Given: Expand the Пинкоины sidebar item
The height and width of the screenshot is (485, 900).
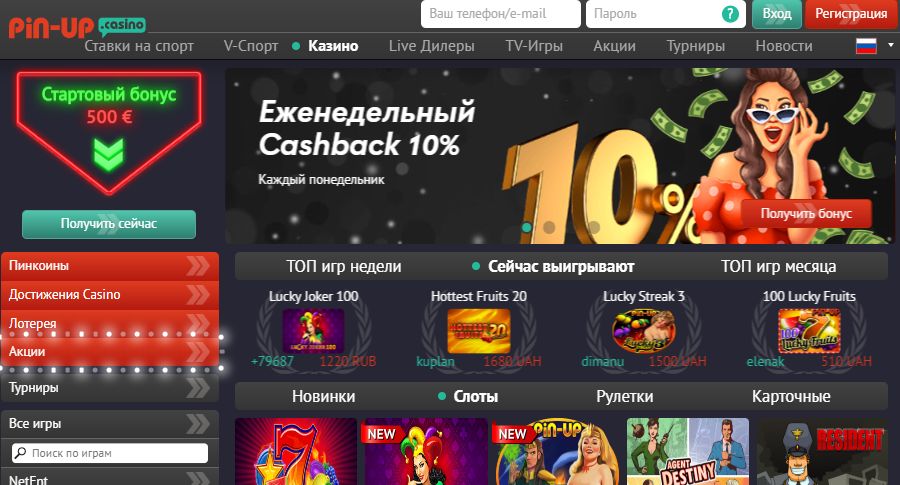Looking at the screenshot, I should coord(110,266).
